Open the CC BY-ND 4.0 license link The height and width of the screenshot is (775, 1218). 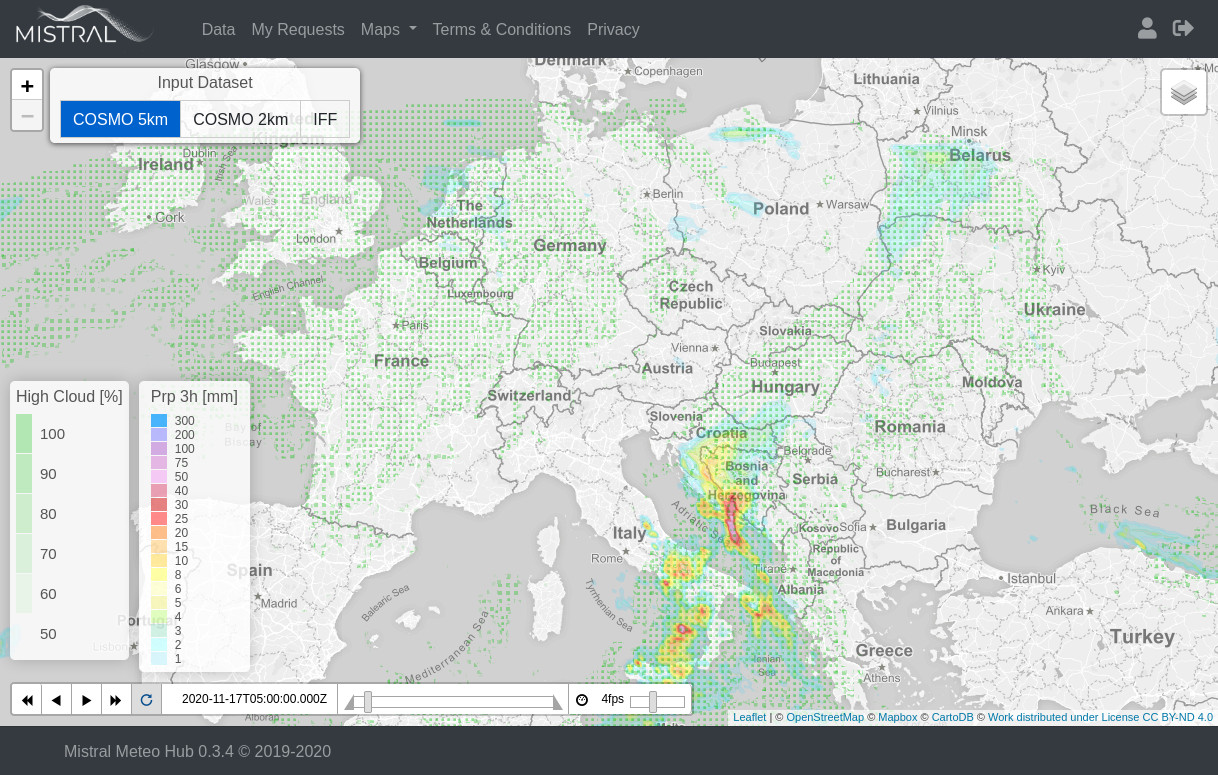[1100, 717]
